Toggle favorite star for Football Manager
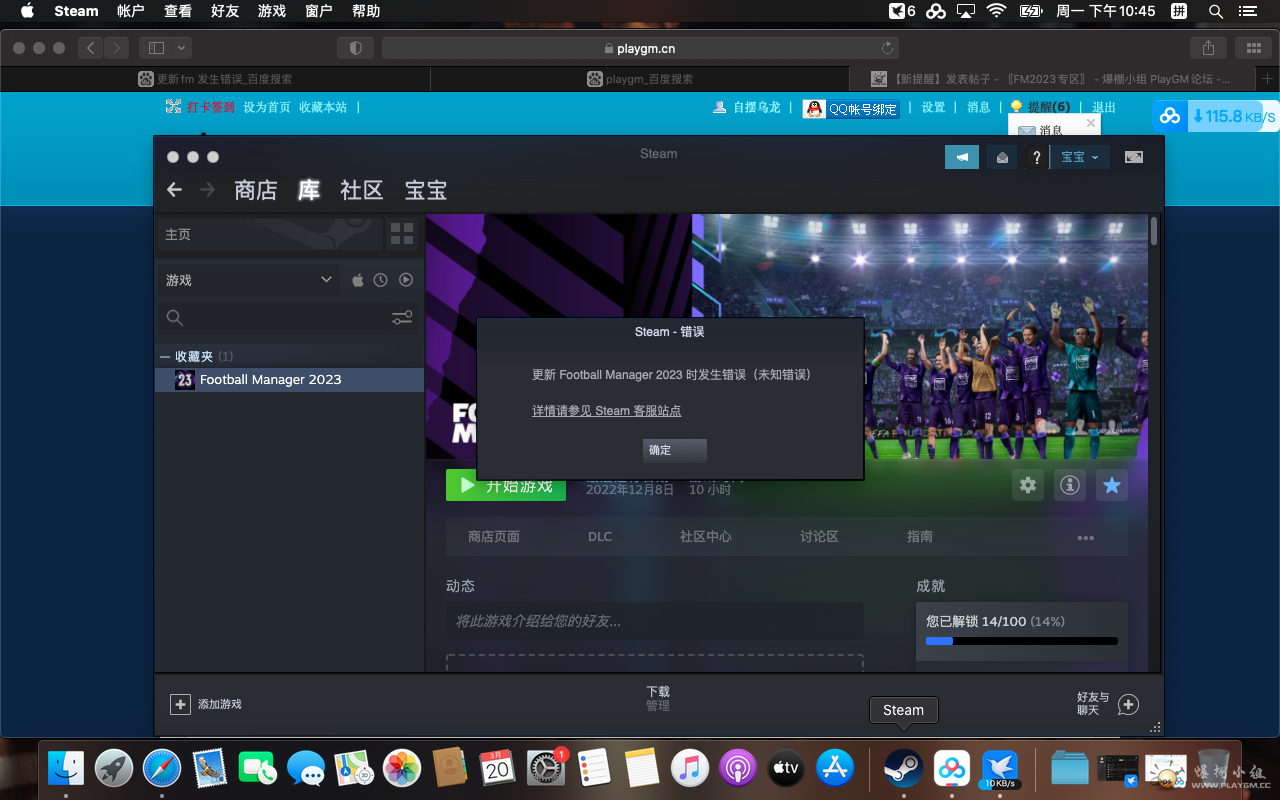This screenshot has height=800, width=1280. [x=1112, y=486]
